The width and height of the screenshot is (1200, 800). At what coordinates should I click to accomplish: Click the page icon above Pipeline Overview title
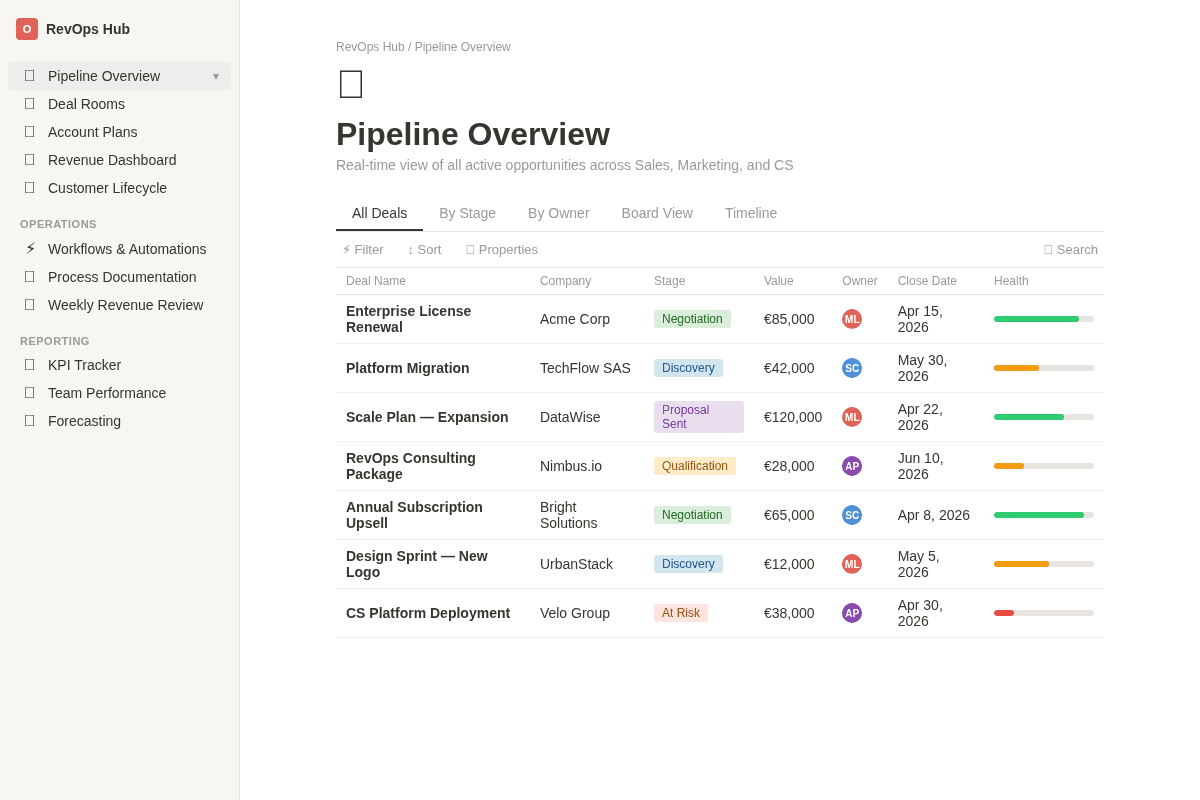tap(350, 84)
